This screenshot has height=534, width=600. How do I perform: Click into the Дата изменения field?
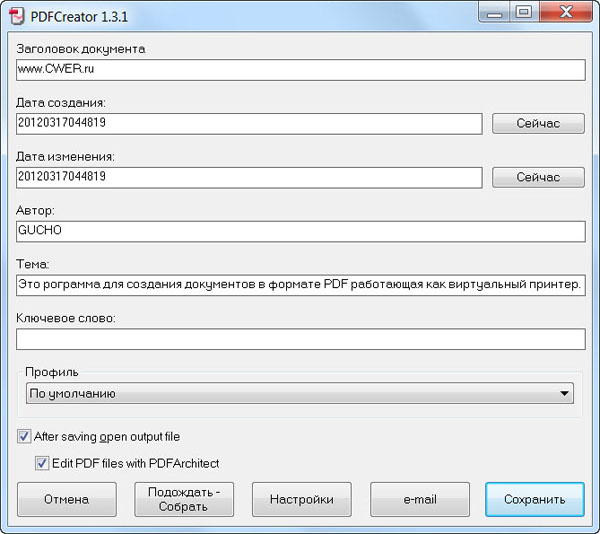click(250, 177)
